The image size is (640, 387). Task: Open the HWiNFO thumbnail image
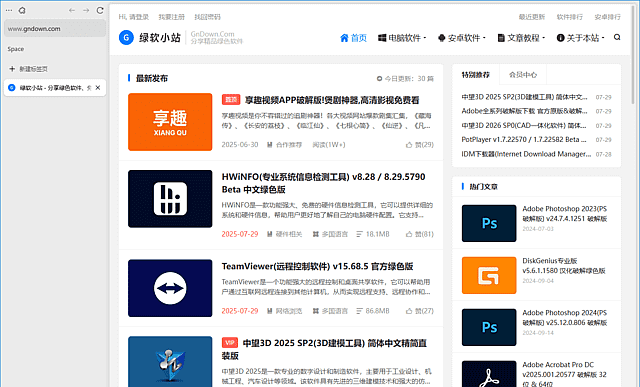(x=170, y=199)
